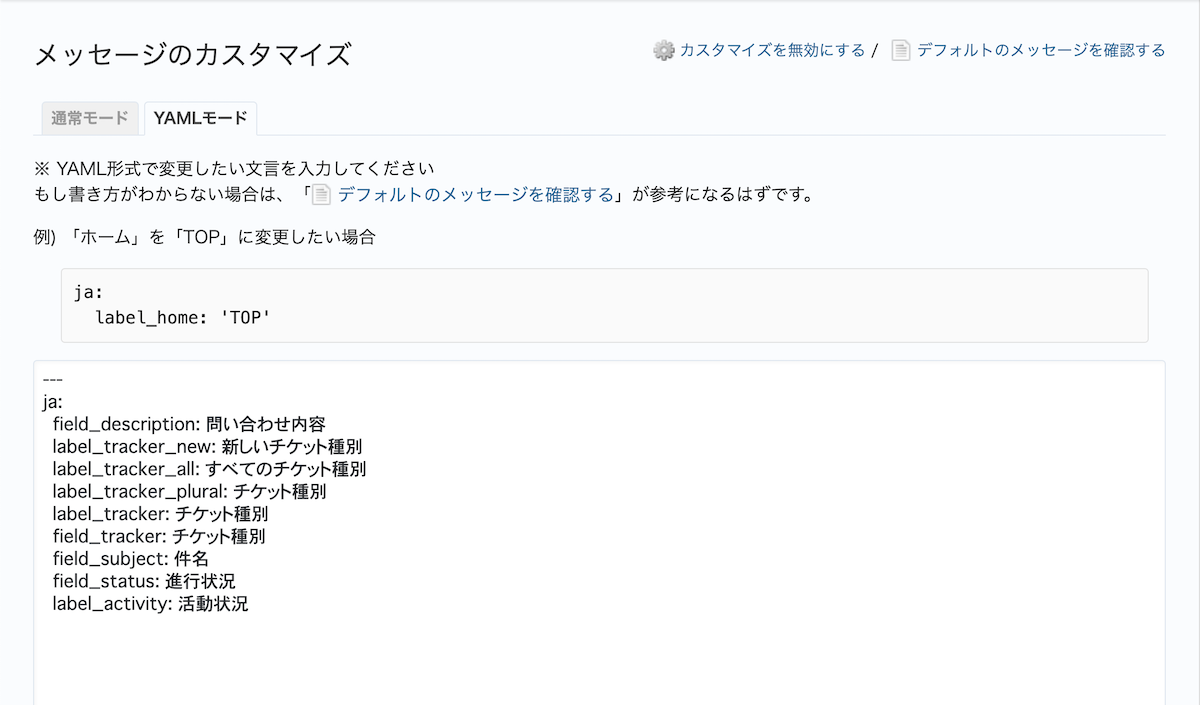The image size is (1200, 705).
Task: Set cursor on the field_tracker line
Action: coord(159,537)
